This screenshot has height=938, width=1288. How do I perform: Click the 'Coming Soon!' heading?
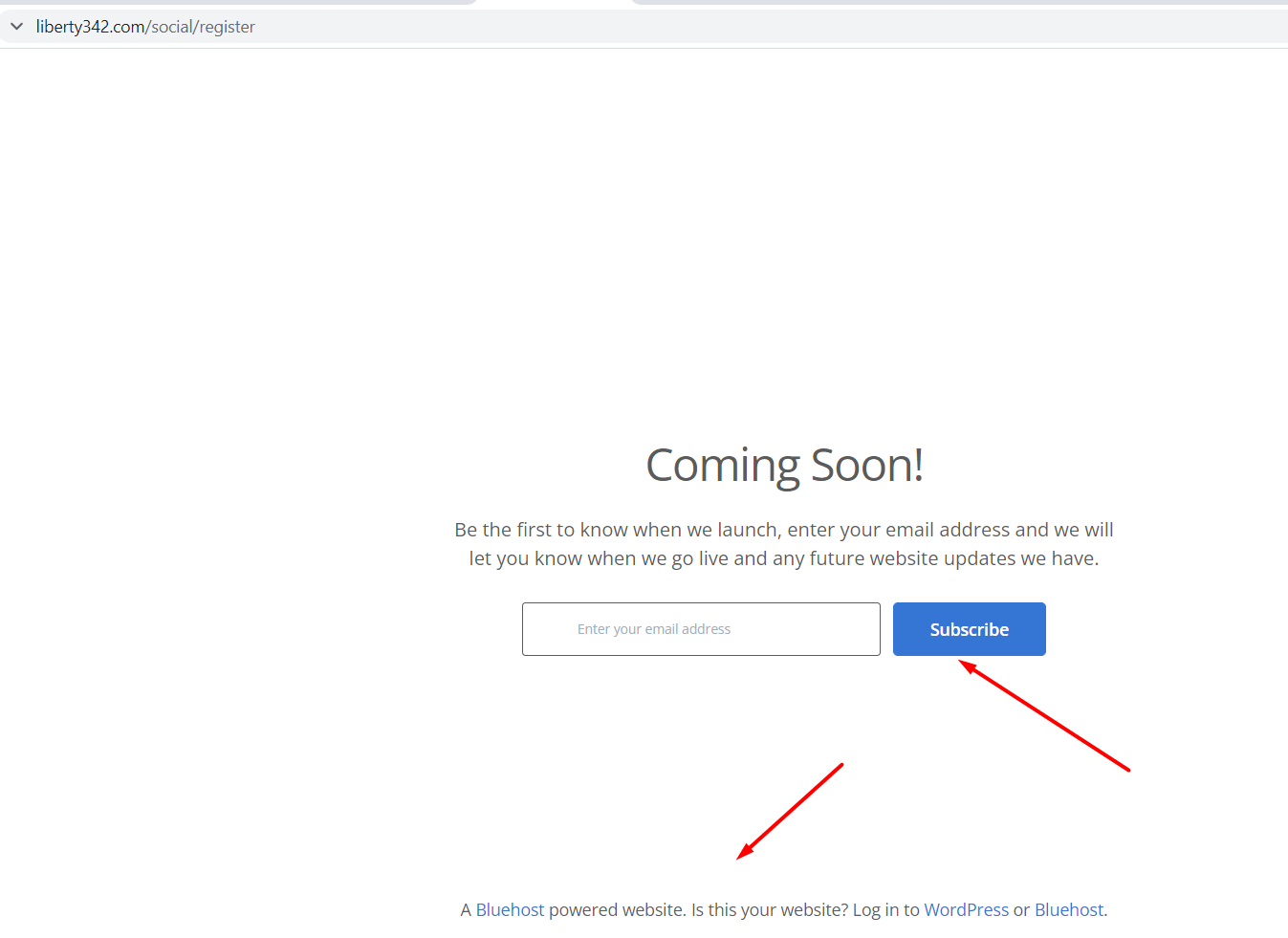(x=784, y=466)
